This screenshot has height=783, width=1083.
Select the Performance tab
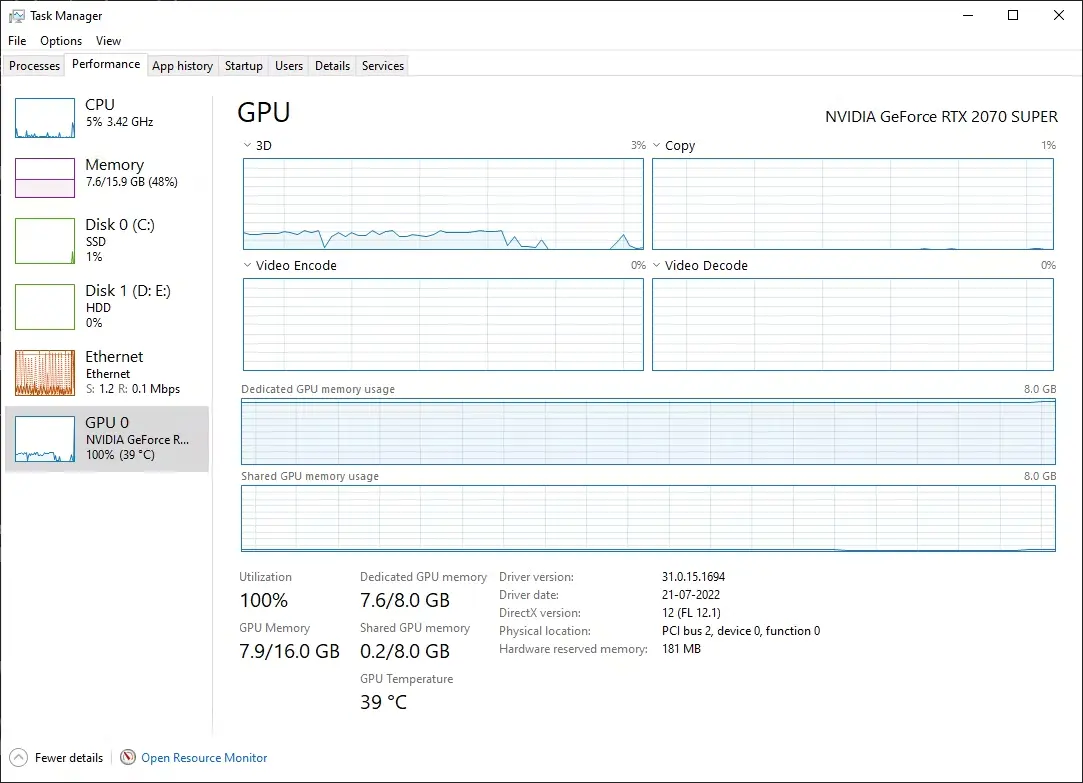[x=106, y=64]
